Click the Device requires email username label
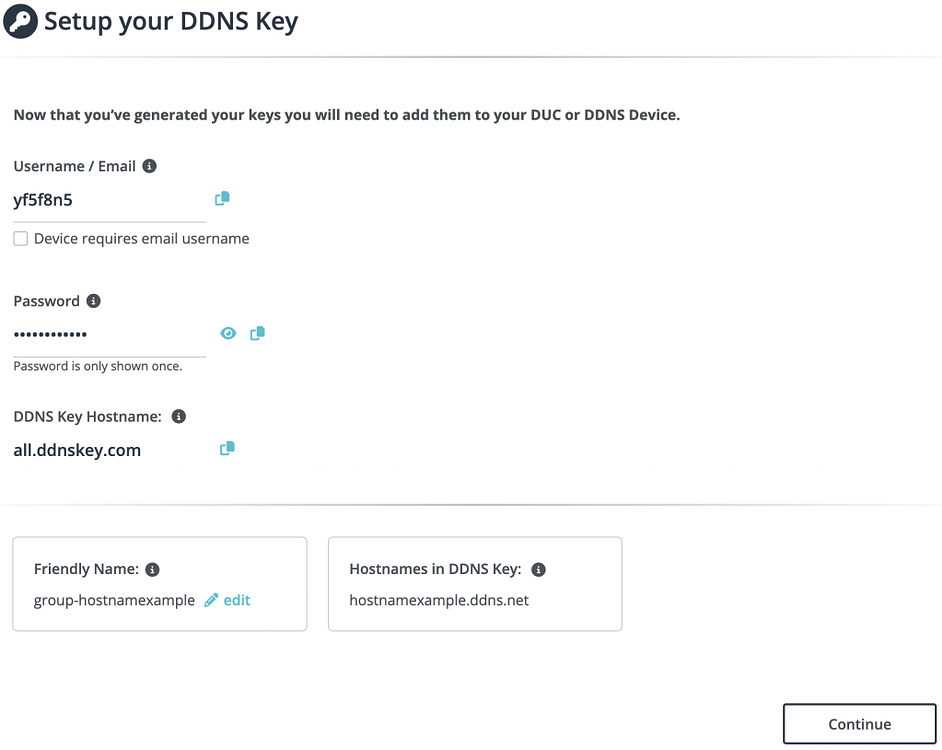This screenshot has height=750, width=942. [141, 239]
